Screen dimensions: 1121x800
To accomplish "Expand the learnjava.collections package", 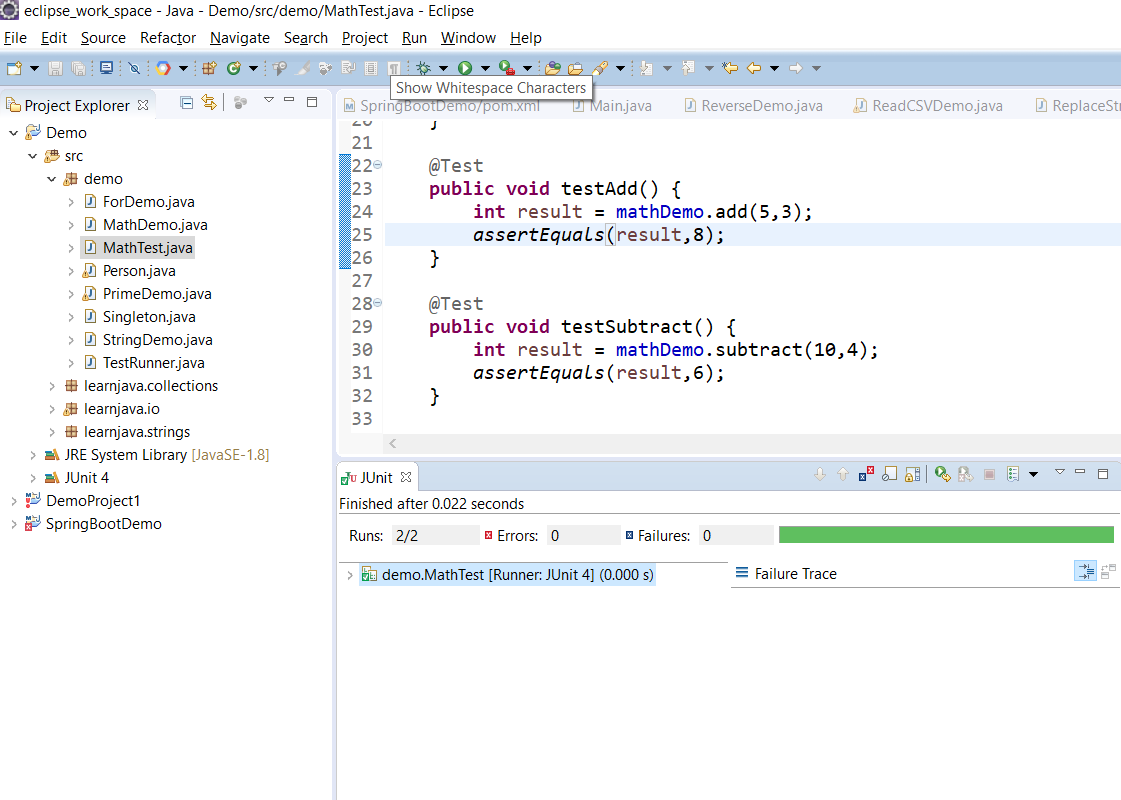I will [52, 386].
